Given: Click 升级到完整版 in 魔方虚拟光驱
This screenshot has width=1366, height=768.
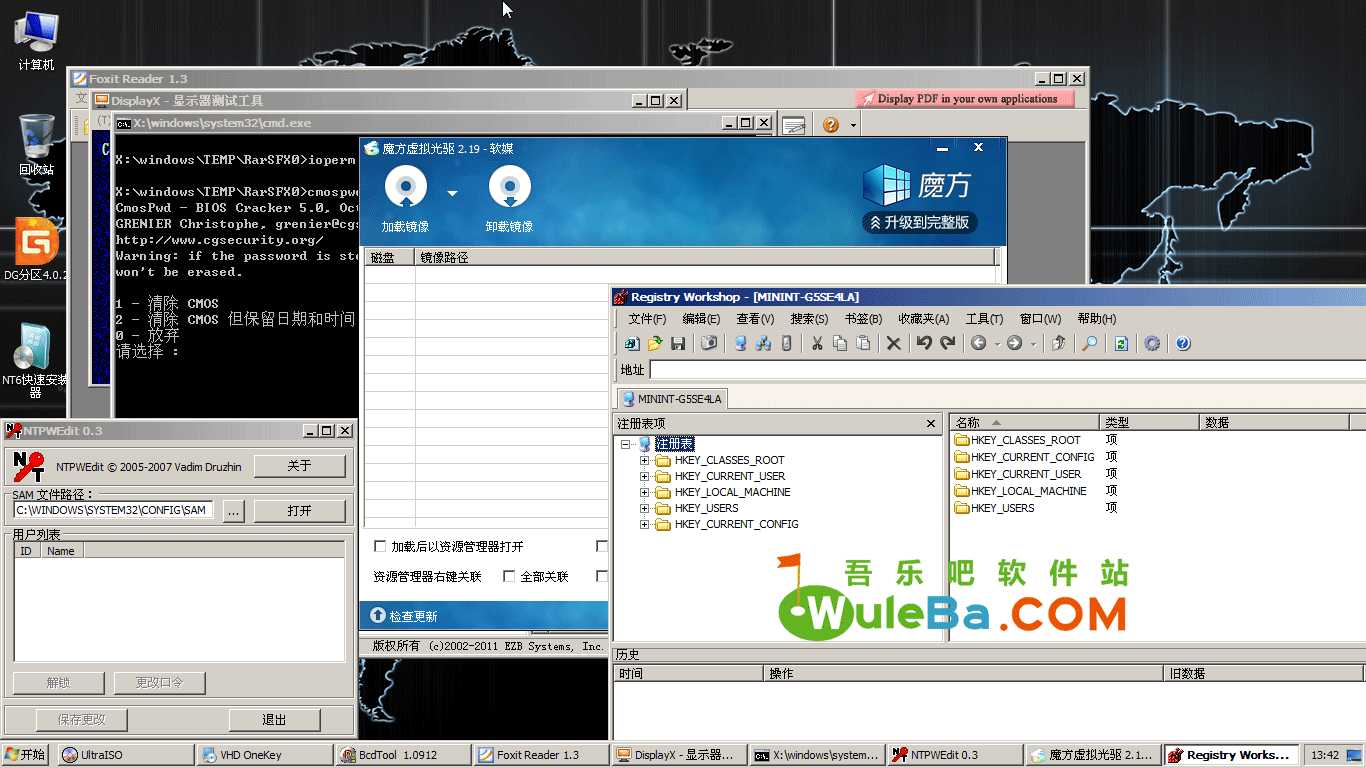Looking at the screenshot, I should [920, 222].
